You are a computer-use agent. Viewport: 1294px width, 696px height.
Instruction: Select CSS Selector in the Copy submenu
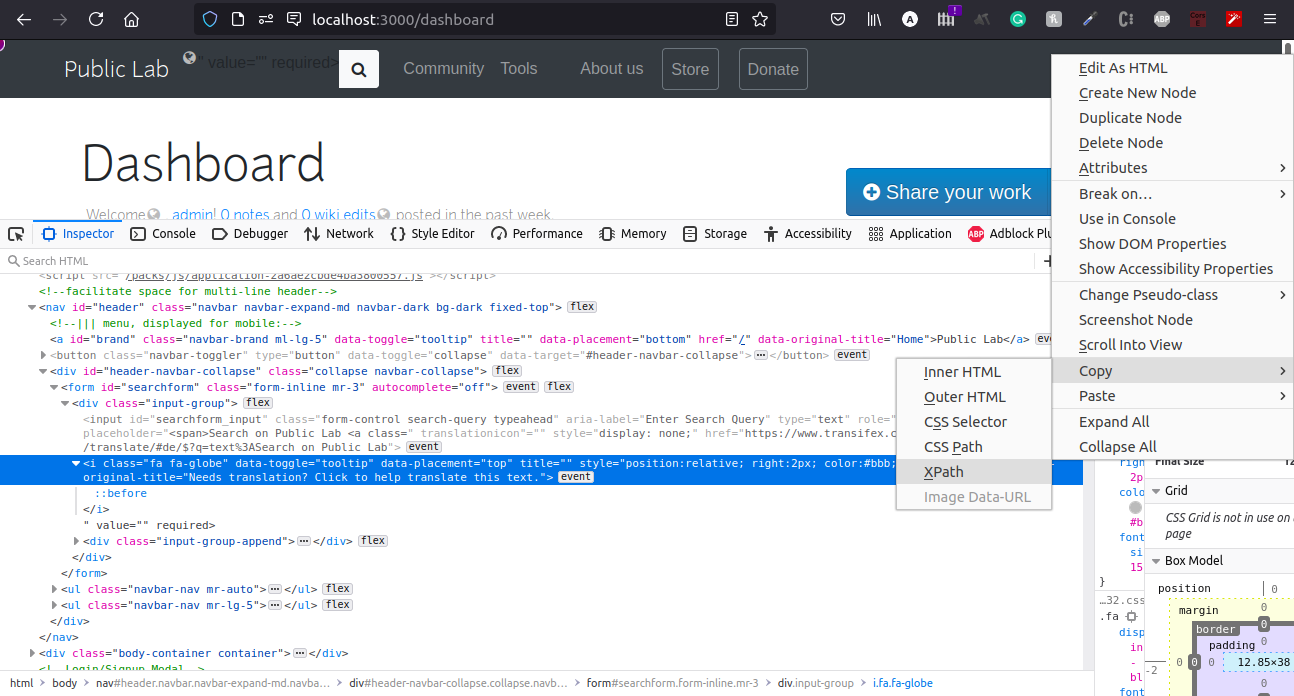(x=974, y=422)
